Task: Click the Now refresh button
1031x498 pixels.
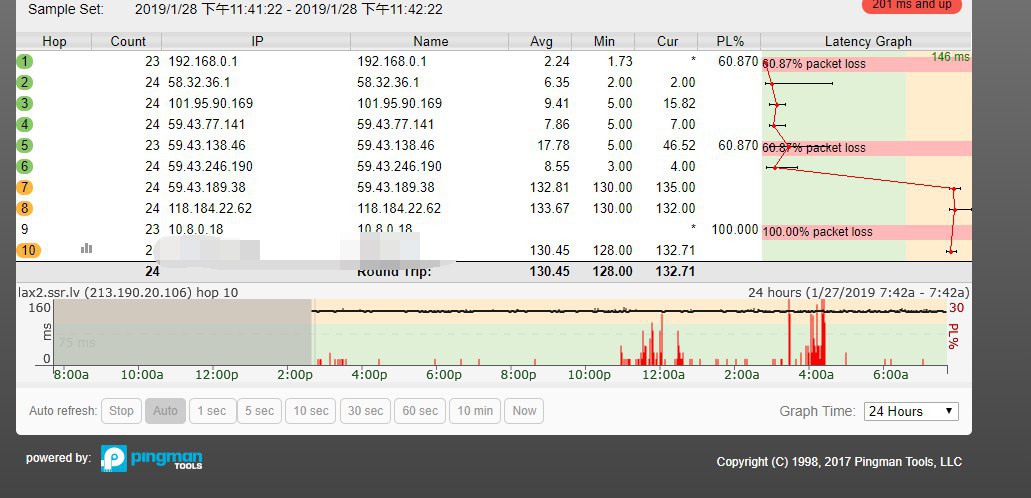Action: coord(524,411)
